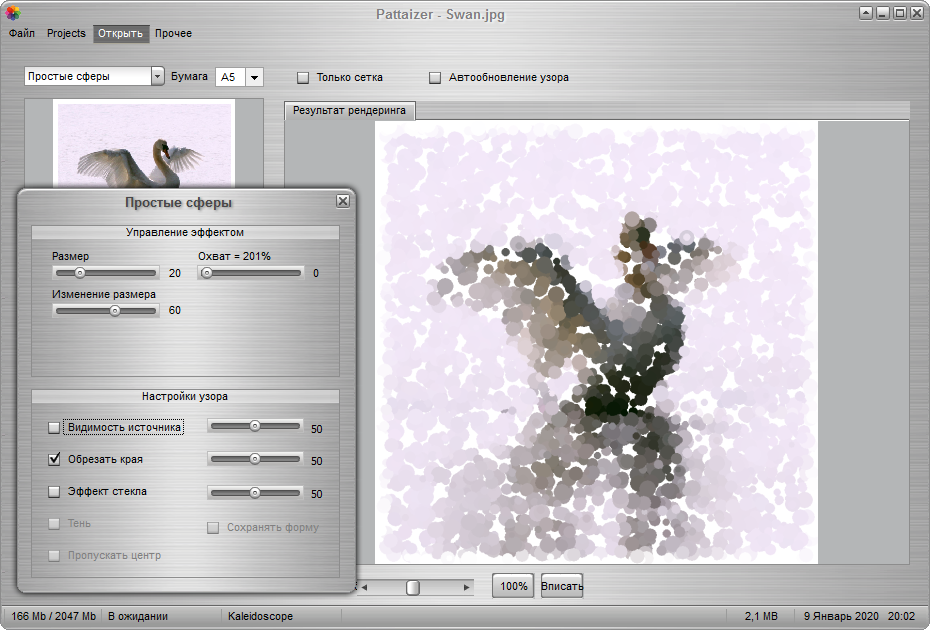Close the Простые сферы panel
930x630 pixels.
click(343, 201)
